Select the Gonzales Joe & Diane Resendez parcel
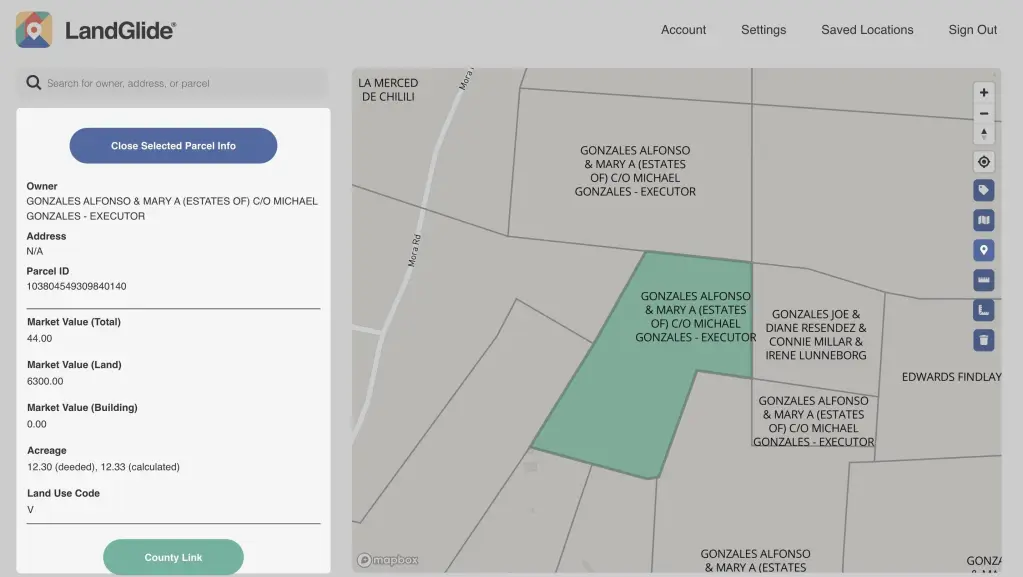Image resolution: width=1023 pixels, height=577 pixels. 816,334
